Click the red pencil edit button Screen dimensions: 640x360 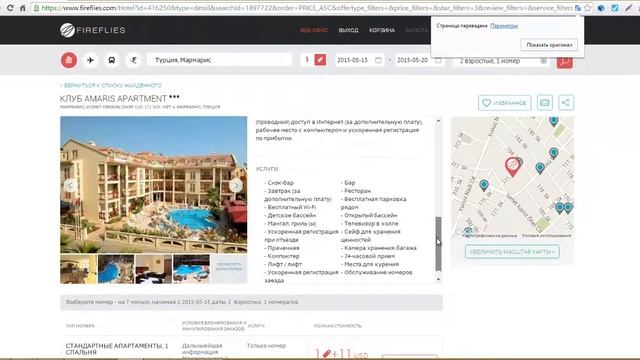320,60
